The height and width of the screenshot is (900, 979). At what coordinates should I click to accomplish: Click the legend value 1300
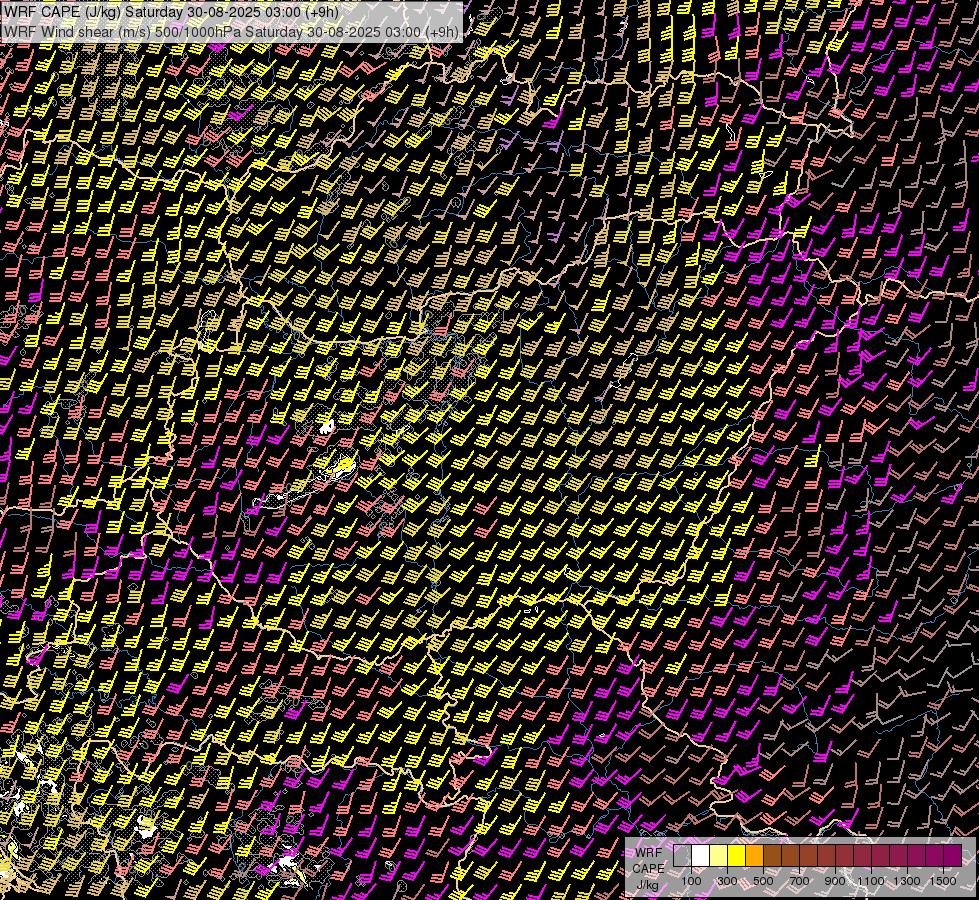907,881
